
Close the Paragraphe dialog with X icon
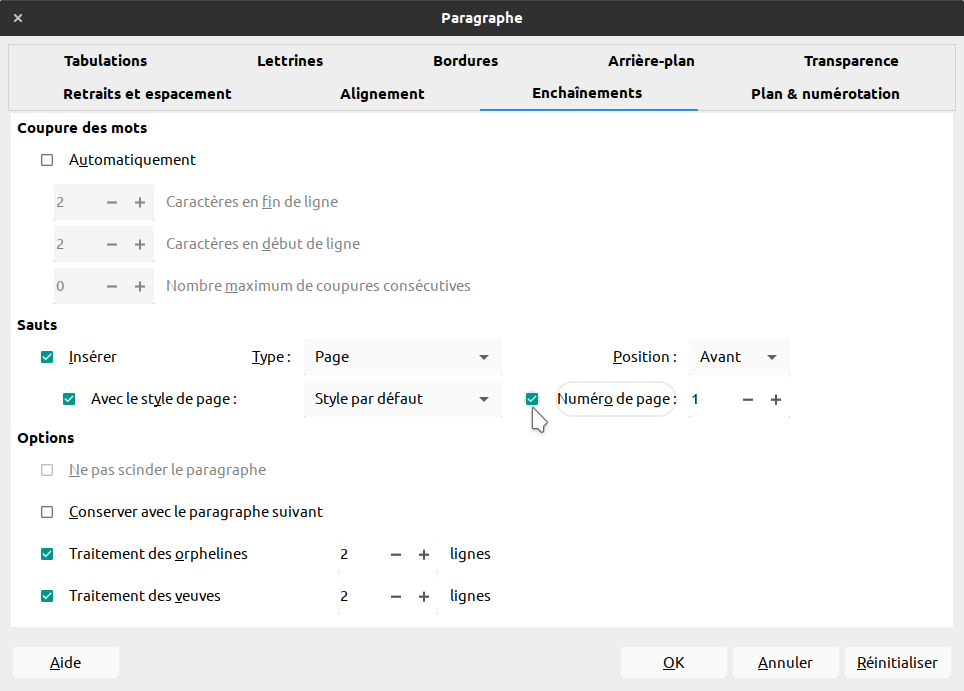click(x=18, y=18)
